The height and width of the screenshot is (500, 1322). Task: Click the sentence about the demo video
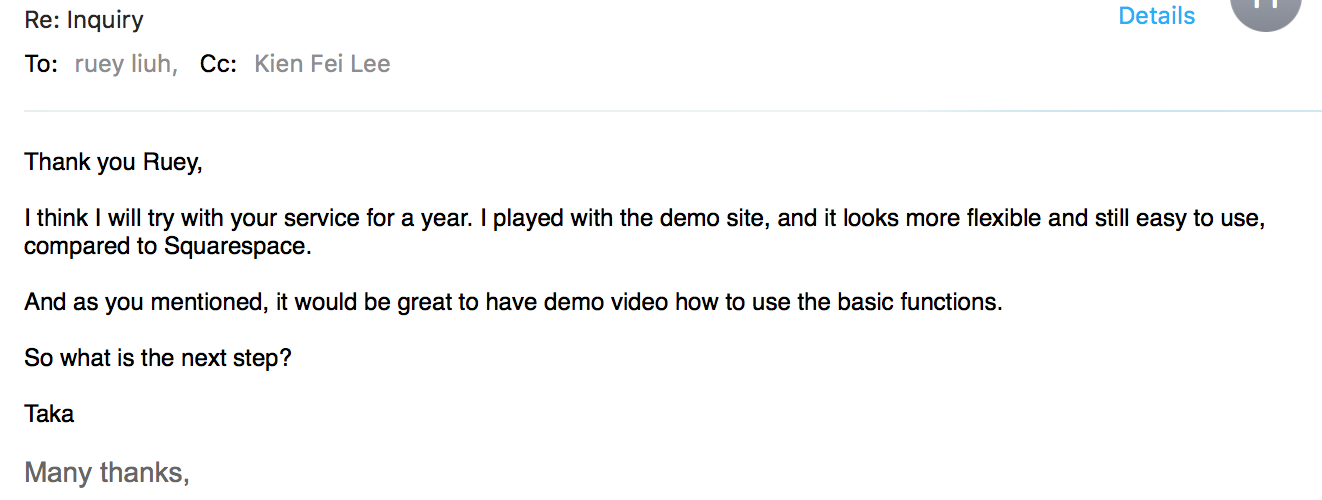point(513,302)
